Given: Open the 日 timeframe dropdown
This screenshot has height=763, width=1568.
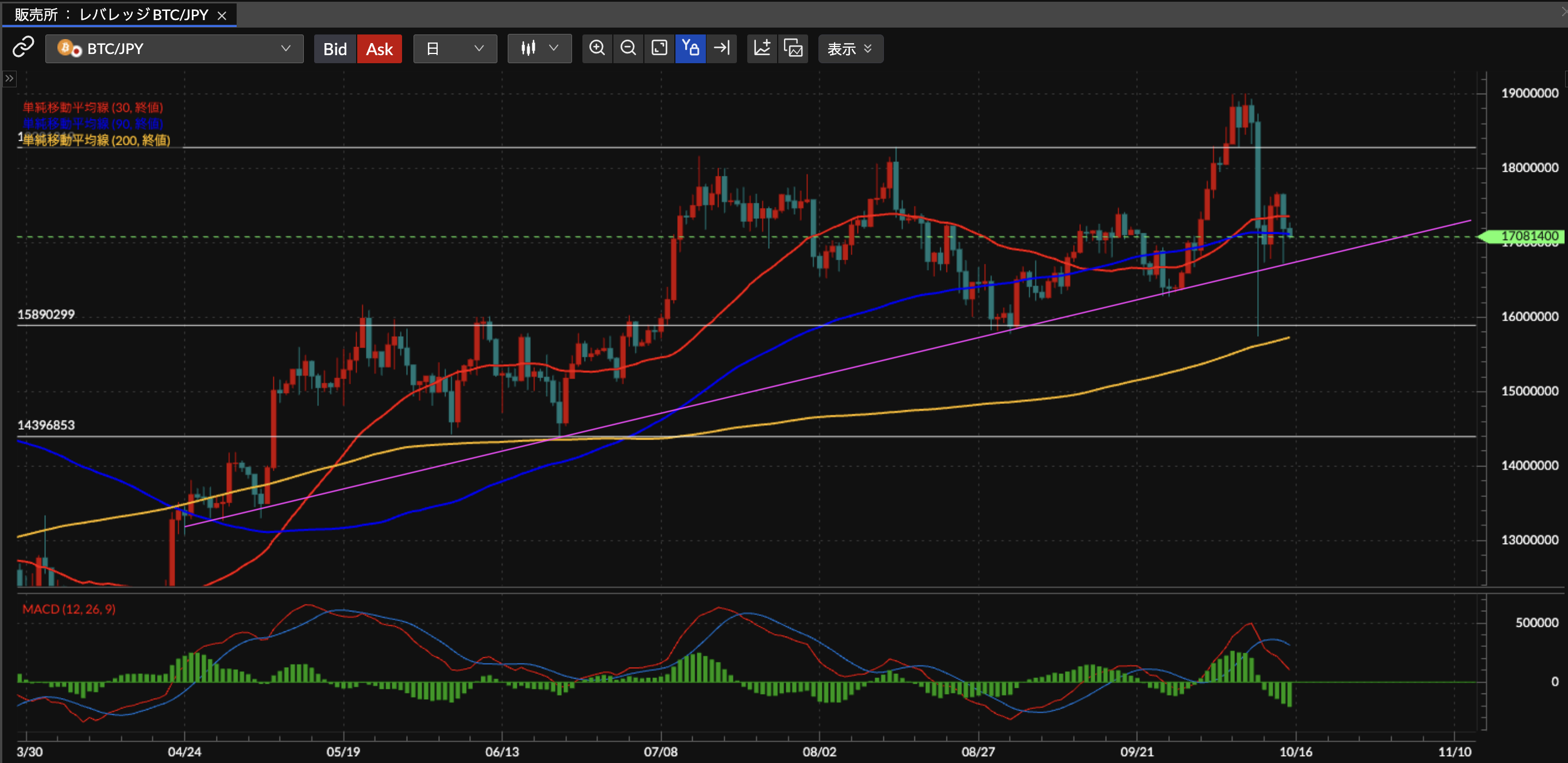Looking at the screenshot, I should coord(455,49).
